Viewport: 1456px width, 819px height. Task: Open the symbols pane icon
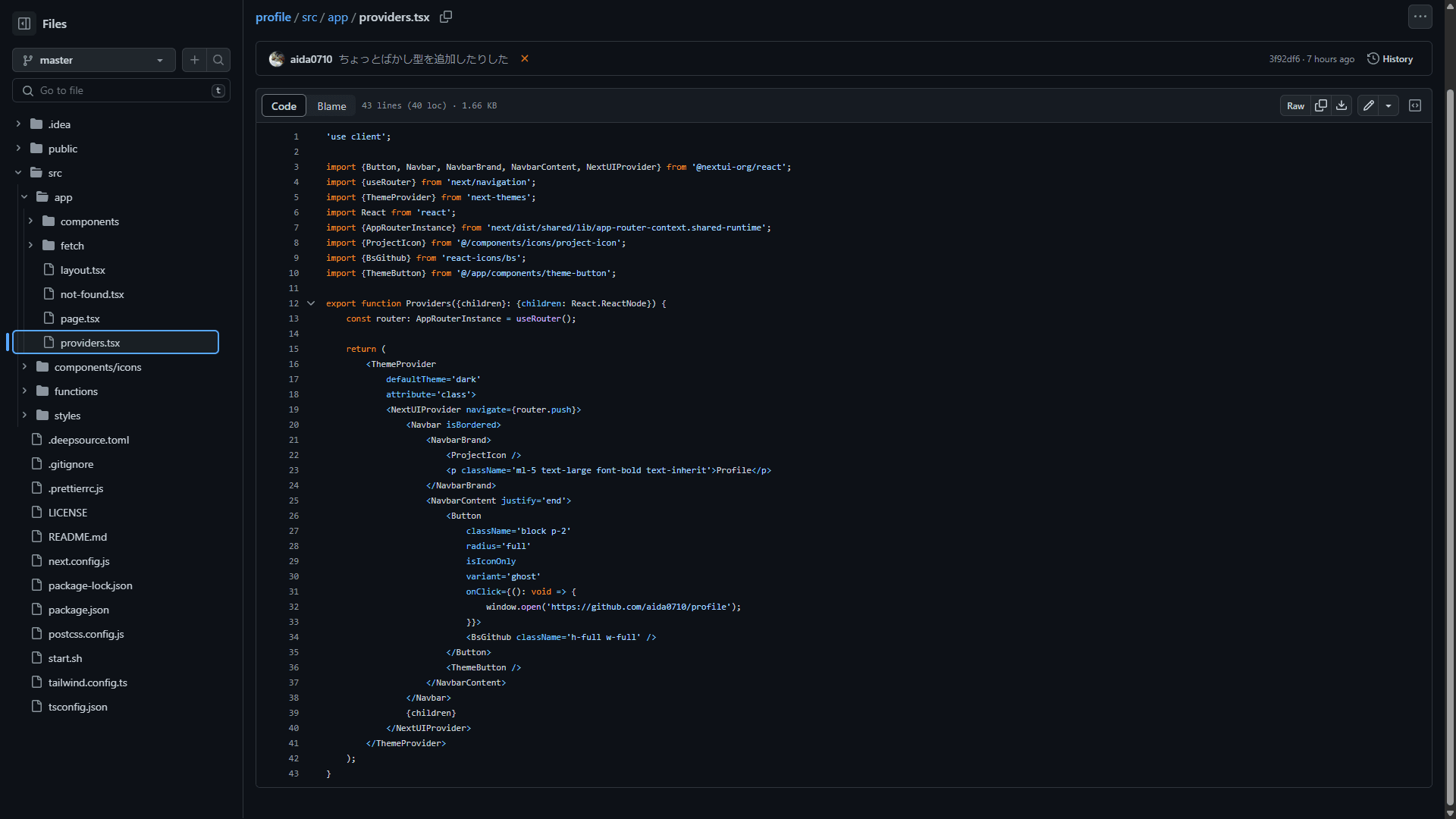pyautogui.click(x=1415, y=105)
